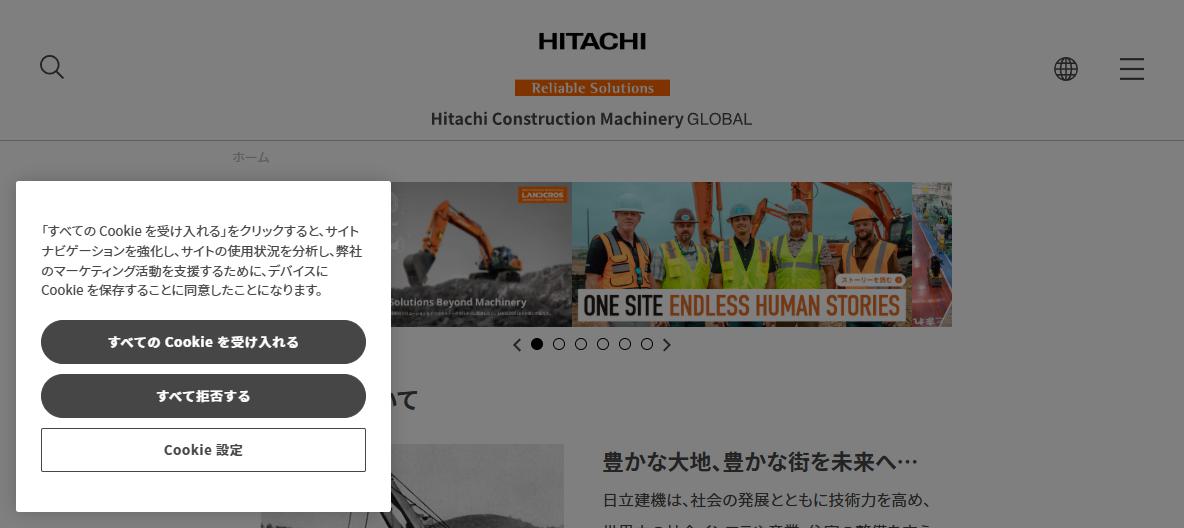This screenshot has width=1184, height=528.
Task: Open the ONE SITE ENDLESS HUMAN STORIES banner
Action: [742, 255]
